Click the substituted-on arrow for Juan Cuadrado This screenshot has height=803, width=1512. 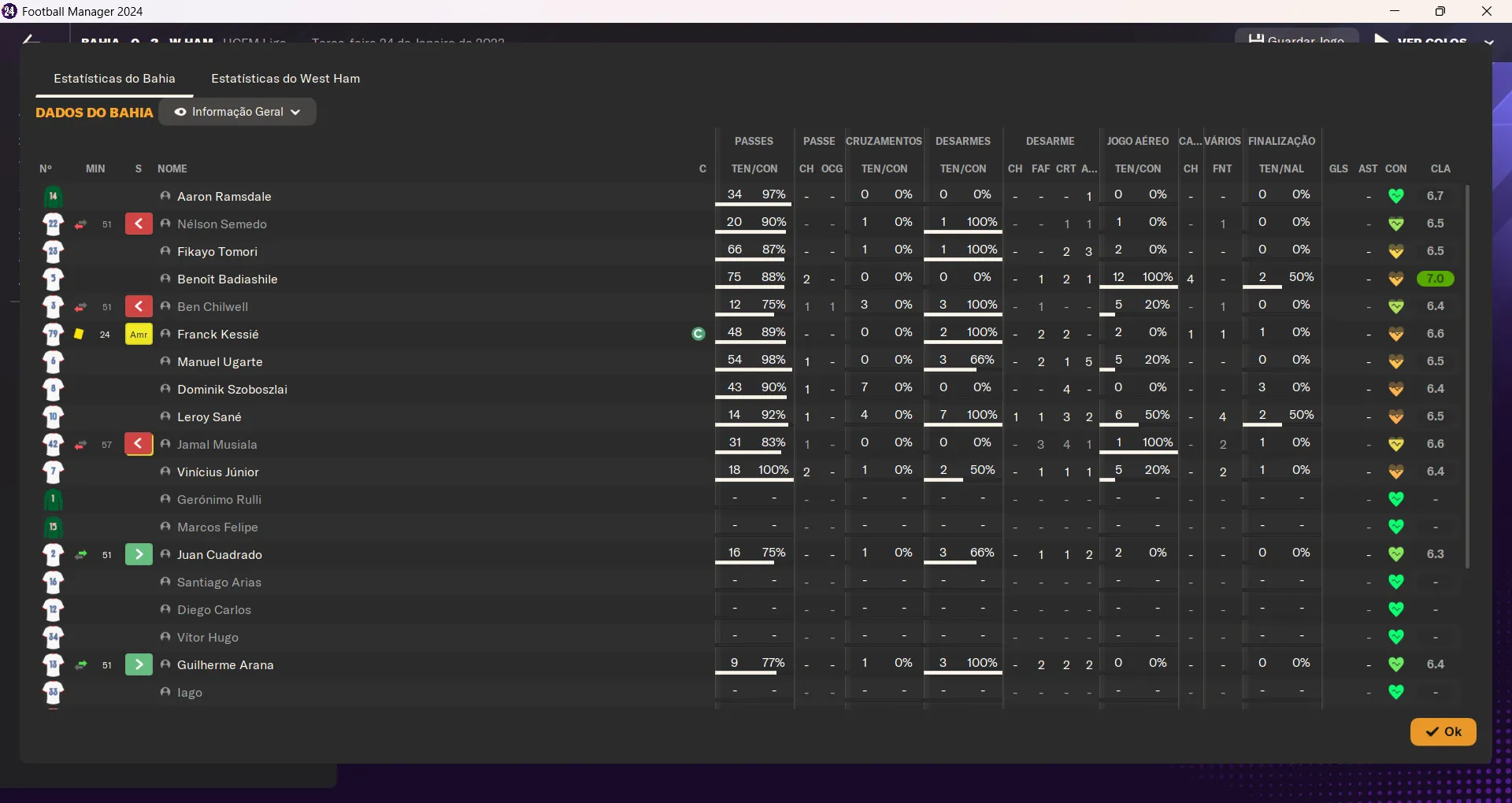click(139, 554)
